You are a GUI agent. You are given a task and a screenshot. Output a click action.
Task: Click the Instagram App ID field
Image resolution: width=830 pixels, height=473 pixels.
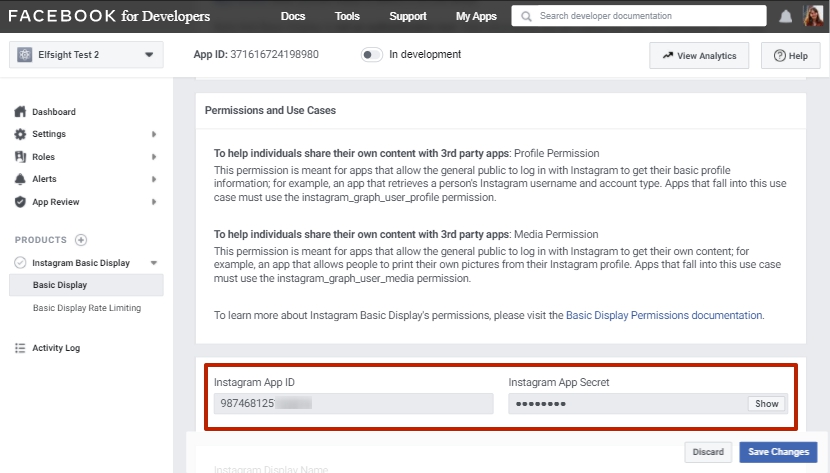(x=354, y=404)
